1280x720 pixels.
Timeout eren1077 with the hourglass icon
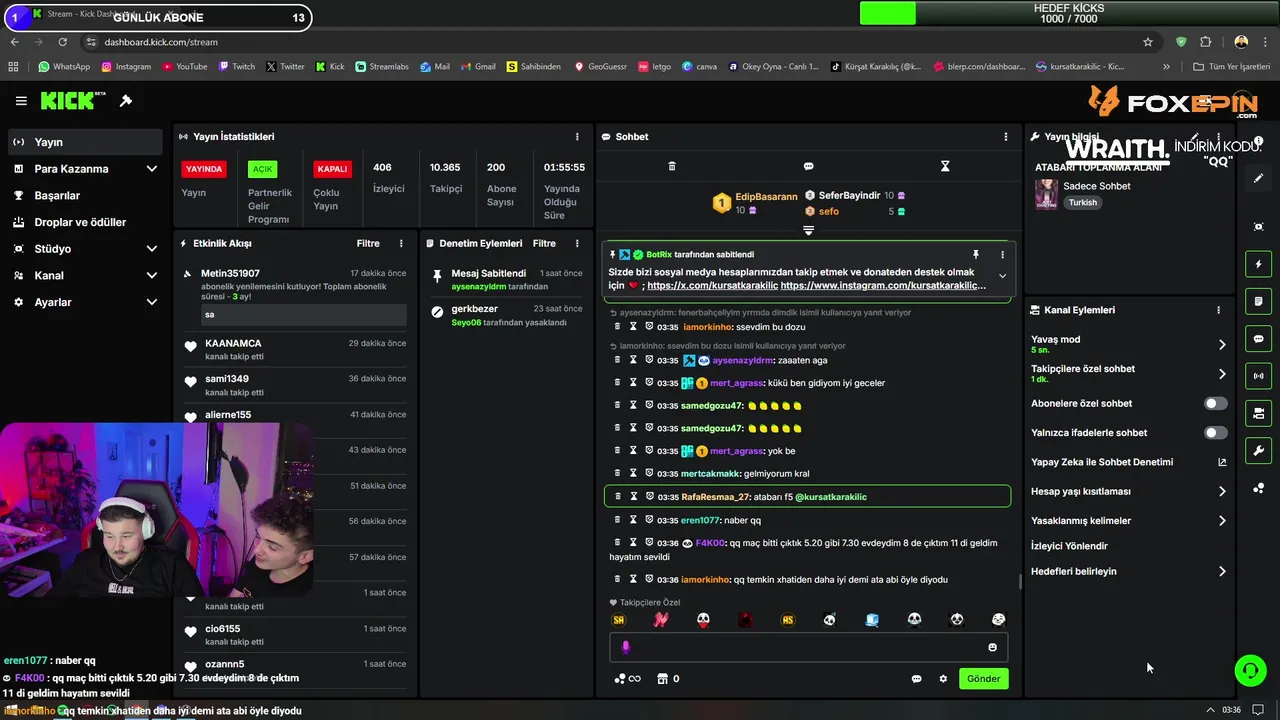coord(633,520)
